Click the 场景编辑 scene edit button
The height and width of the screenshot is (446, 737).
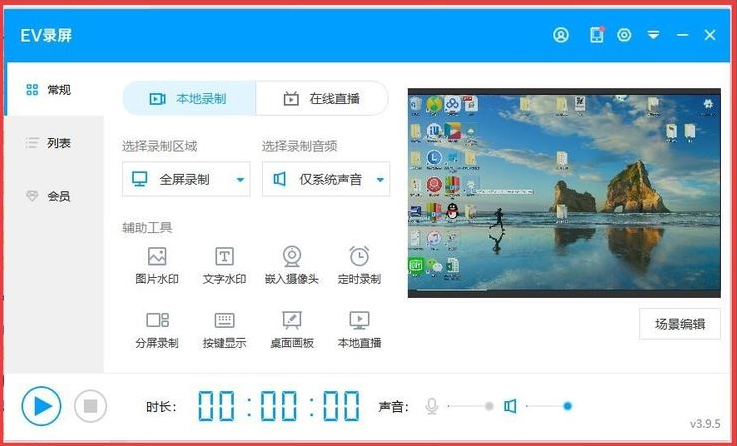tap(680, 324)
